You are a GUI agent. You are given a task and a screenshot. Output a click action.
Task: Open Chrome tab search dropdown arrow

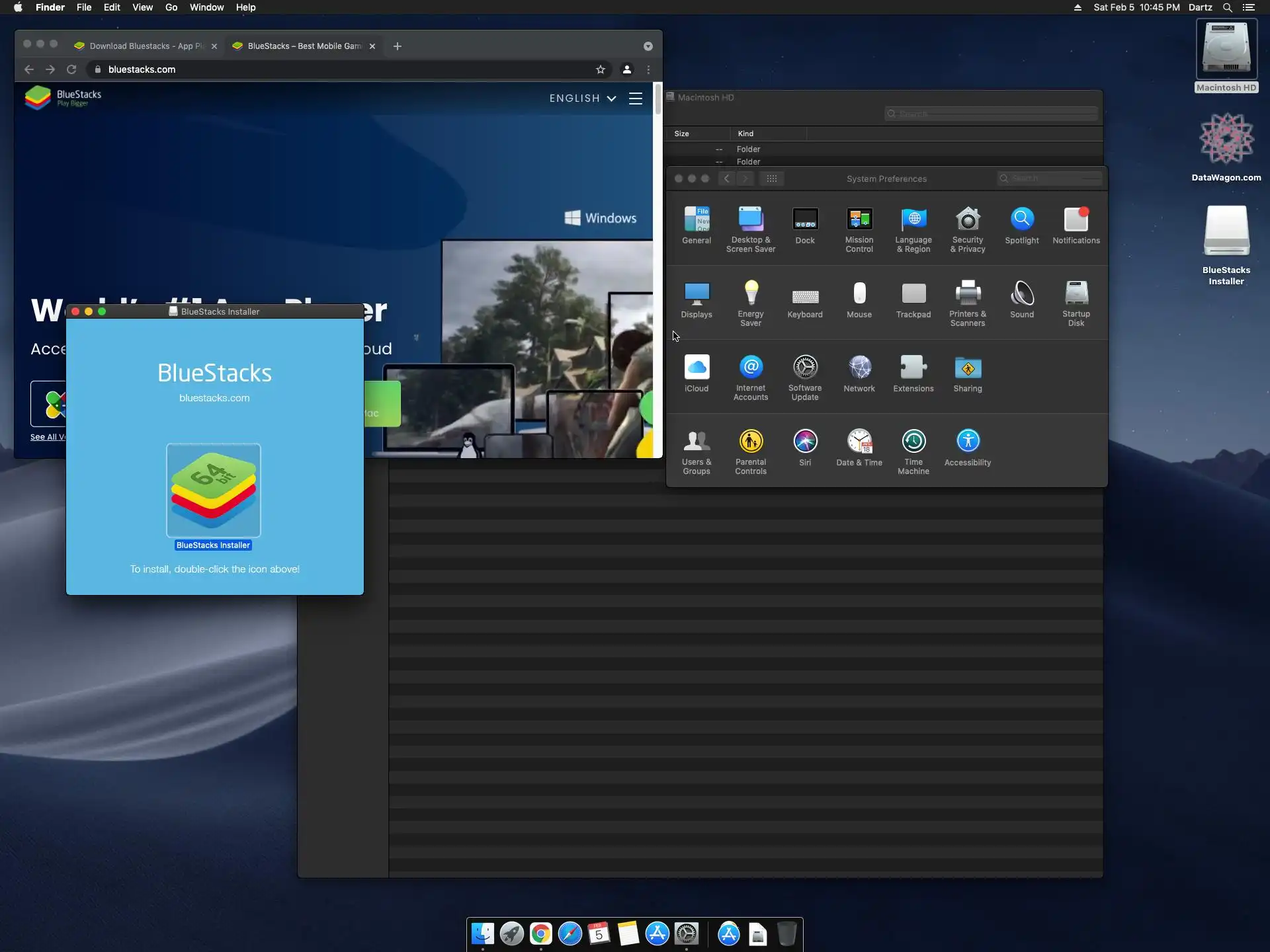click(648, 46)
